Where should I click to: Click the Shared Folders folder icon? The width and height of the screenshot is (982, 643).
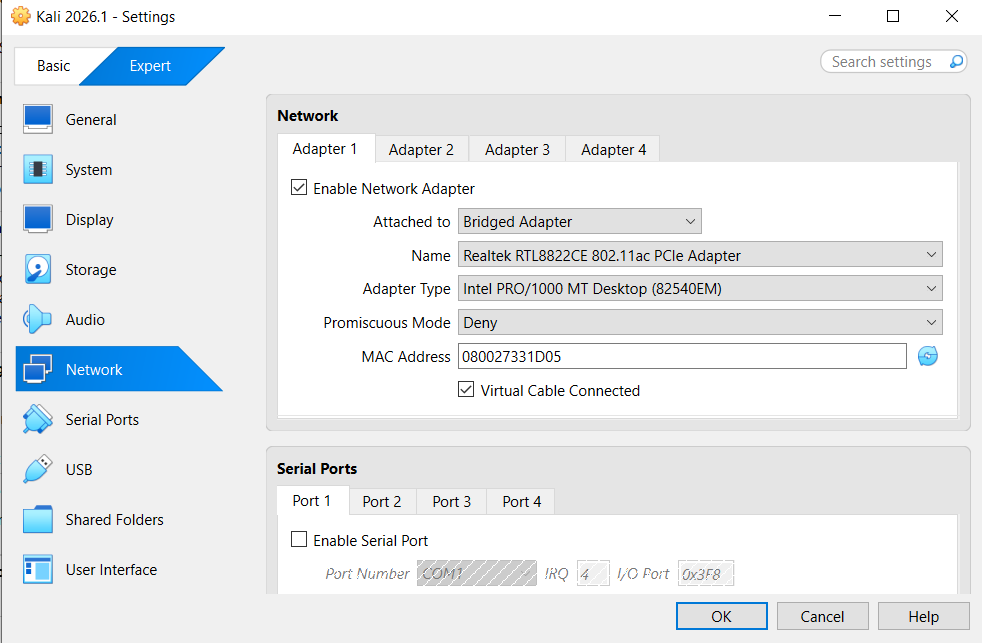tap(38, 520)
